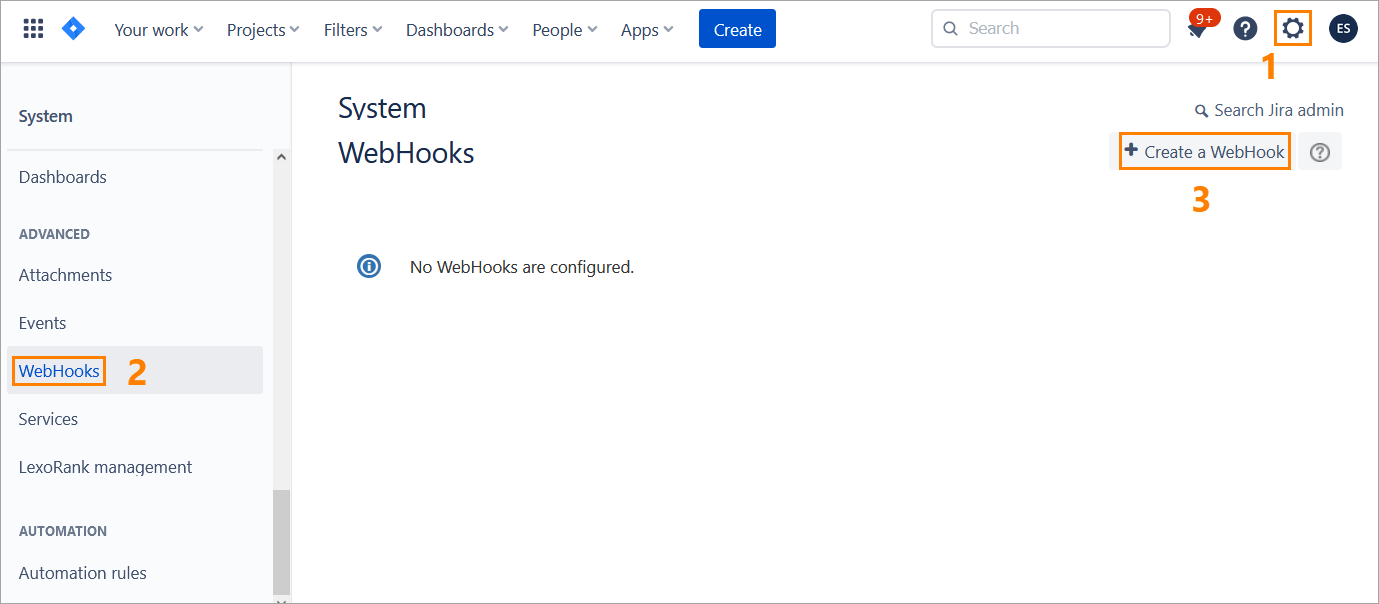
Task: Click into the top Search field
Action: pyautogui.click(x=1060, y=29)
